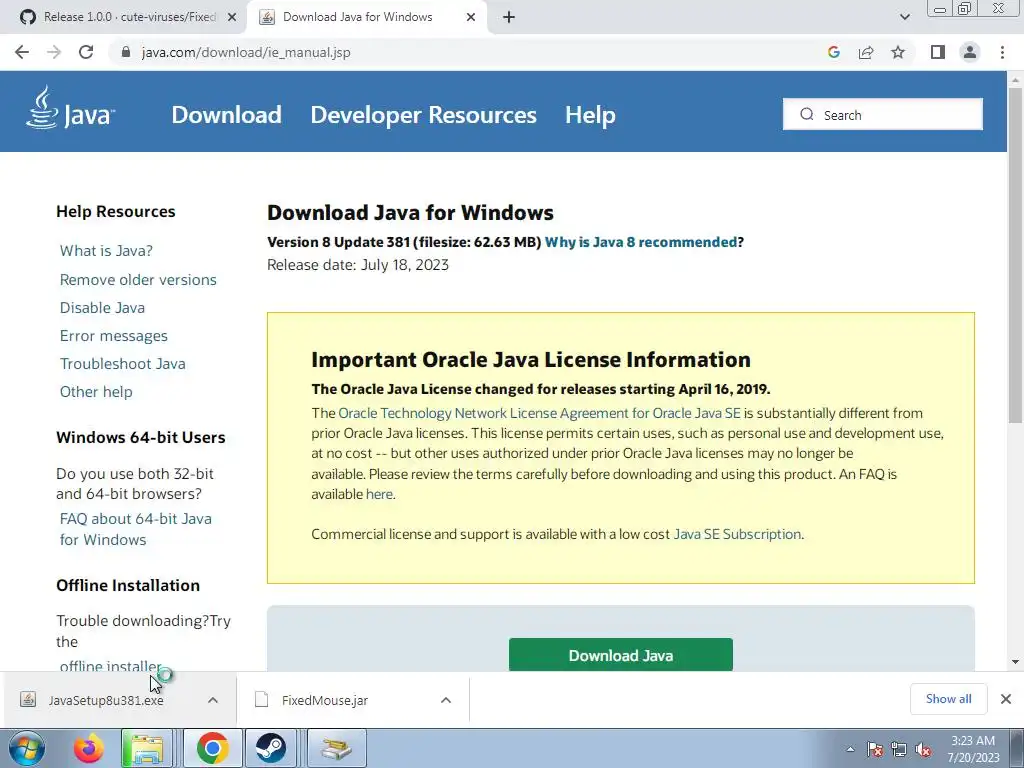
Task: Open the Chrome profile avatar
Action: click(x=970, y=52)
